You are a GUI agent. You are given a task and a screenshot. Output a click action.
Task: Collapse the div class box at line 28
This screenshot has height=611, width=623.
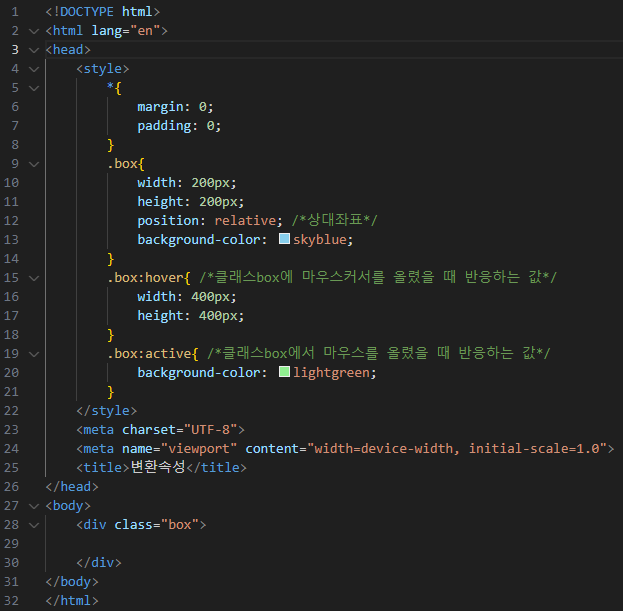34,525
